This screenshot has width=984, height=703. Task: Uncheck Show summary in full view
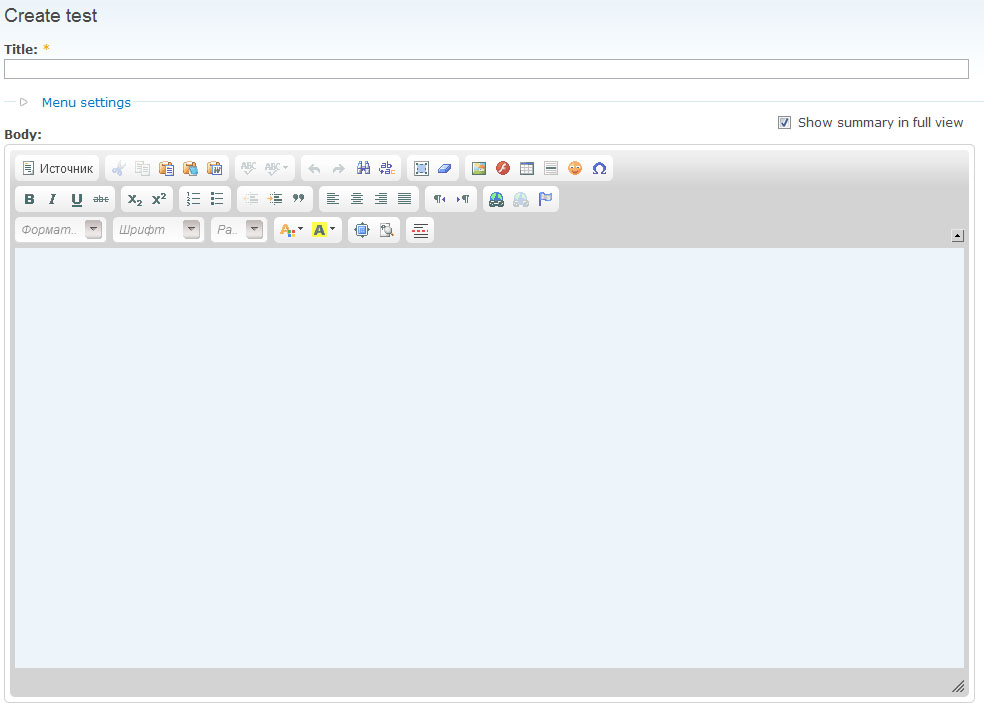[785, 122]
